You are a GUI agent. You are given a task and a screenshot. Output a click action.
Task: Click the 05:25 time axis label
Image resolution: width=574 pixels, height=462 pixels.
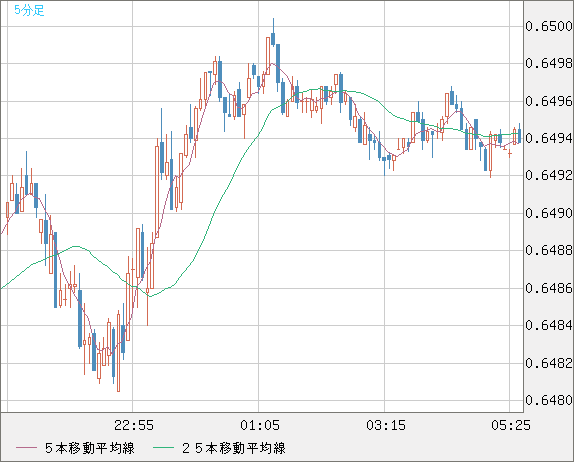(511, 425)
